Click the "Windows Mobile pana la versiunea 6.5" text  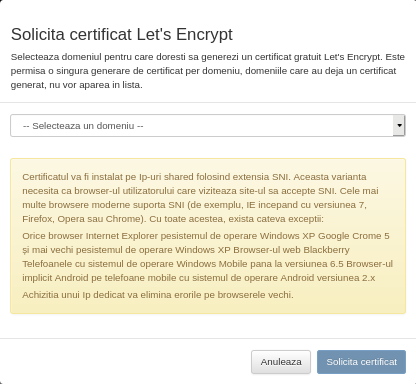(x=260, y=264)
